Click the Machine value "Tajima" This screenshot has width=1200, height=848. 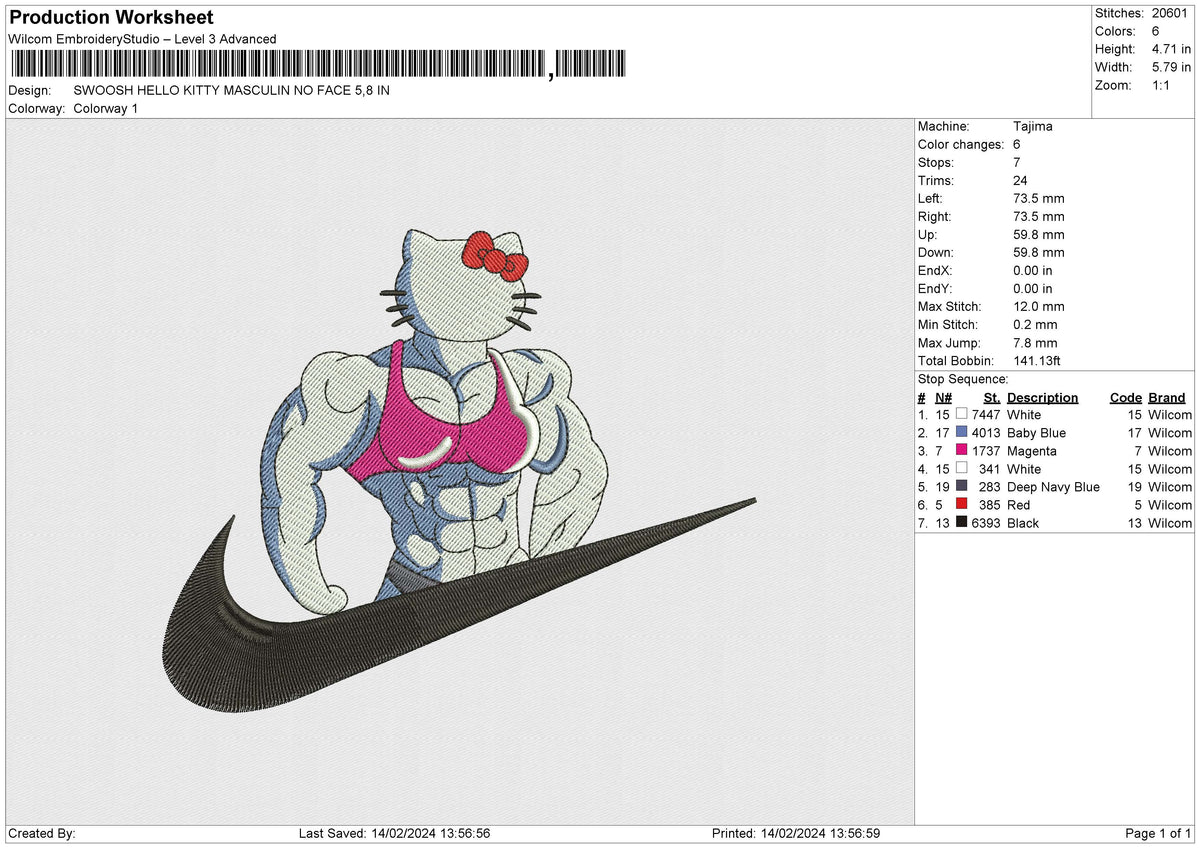(x=1033, y=126)
